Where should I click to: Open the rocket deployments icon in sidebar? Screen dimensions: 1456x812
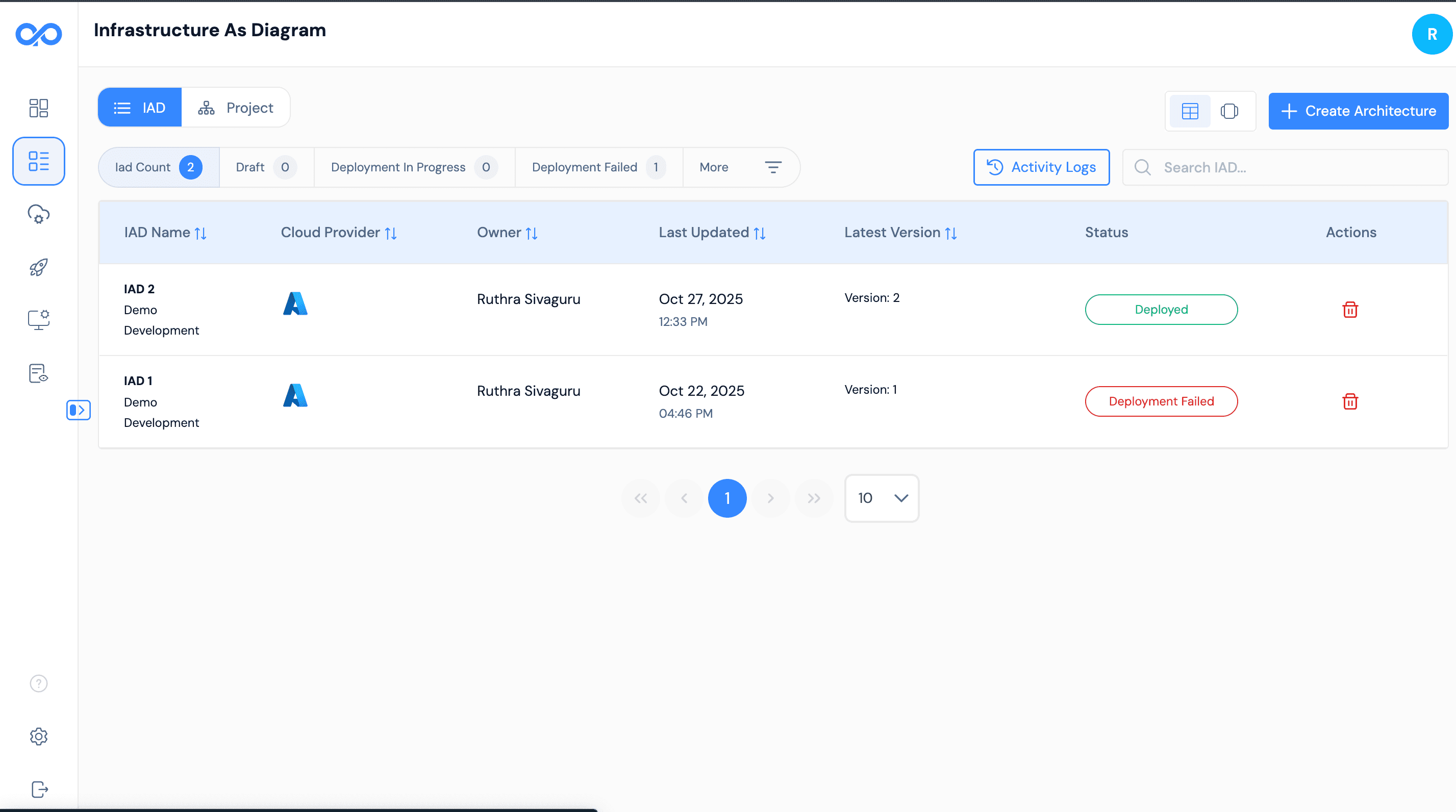click(38, 267)
